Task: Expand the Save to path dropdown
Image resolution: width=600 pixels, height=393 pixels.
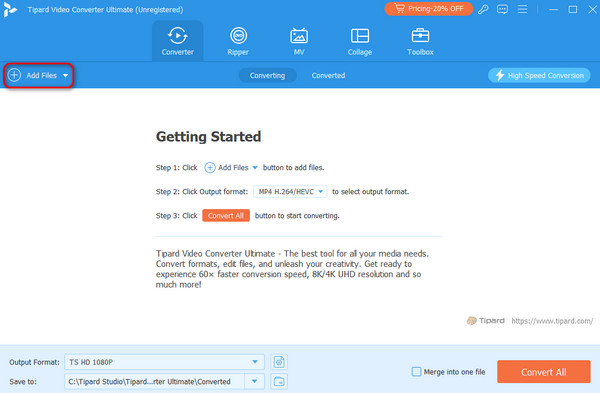Action: (254, 382)
